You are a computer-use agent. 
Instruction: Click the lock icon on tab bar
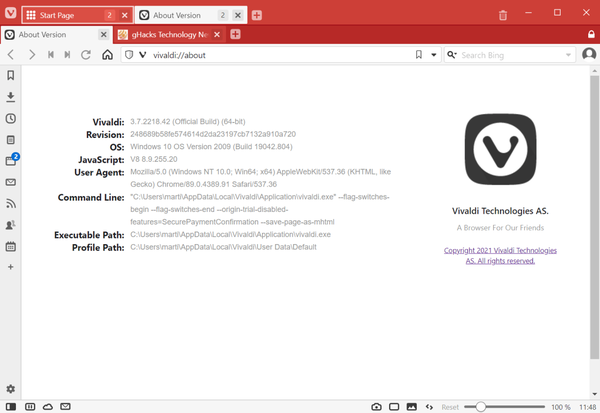[x=591, y=34]
